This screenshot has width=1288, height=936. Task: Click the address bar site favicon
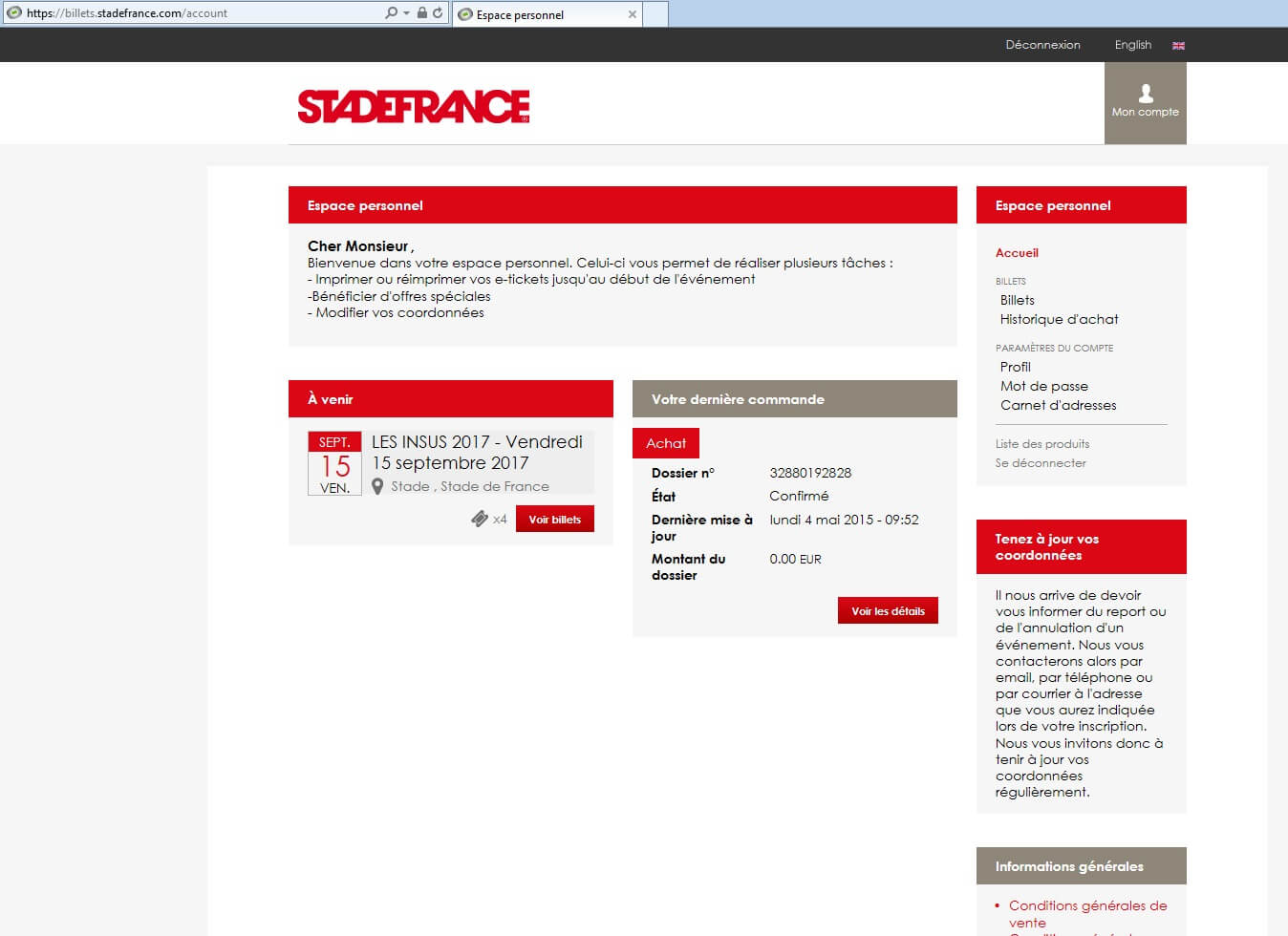(14, 13)
